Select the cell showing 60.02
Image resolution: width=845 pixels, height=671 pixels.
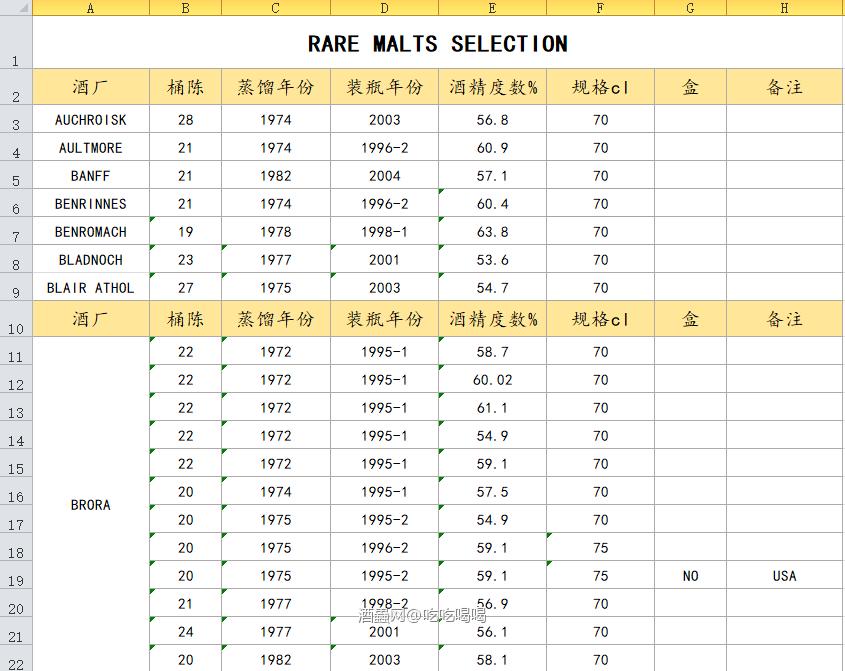click(x=491, y=380)
